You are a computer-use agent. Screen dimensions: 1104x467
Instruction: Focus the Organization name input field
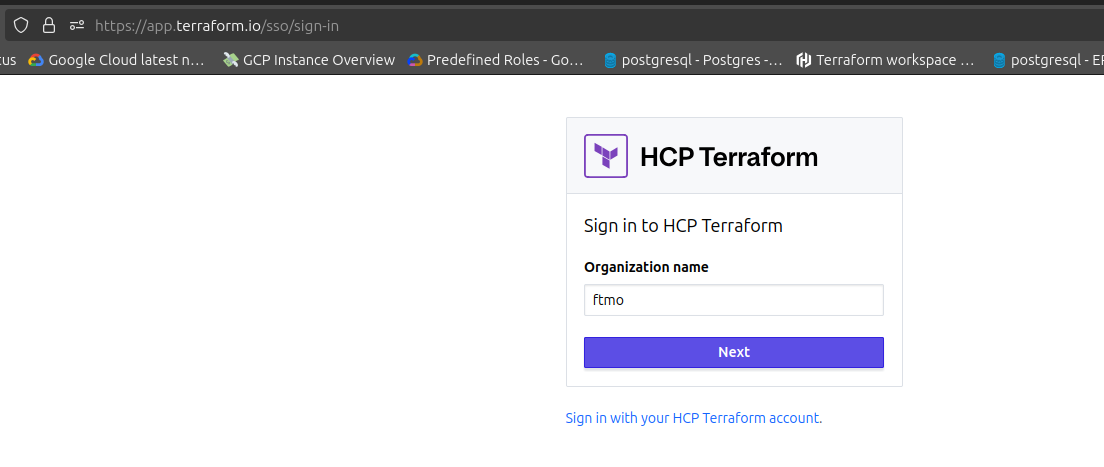coord(733,300)
